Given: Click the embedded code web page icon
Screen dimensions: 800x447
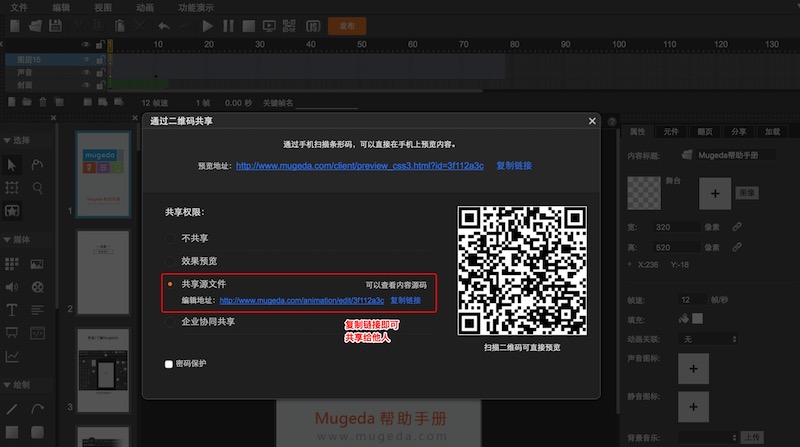Looking at the screenshot, I should (x=37, y=333).
